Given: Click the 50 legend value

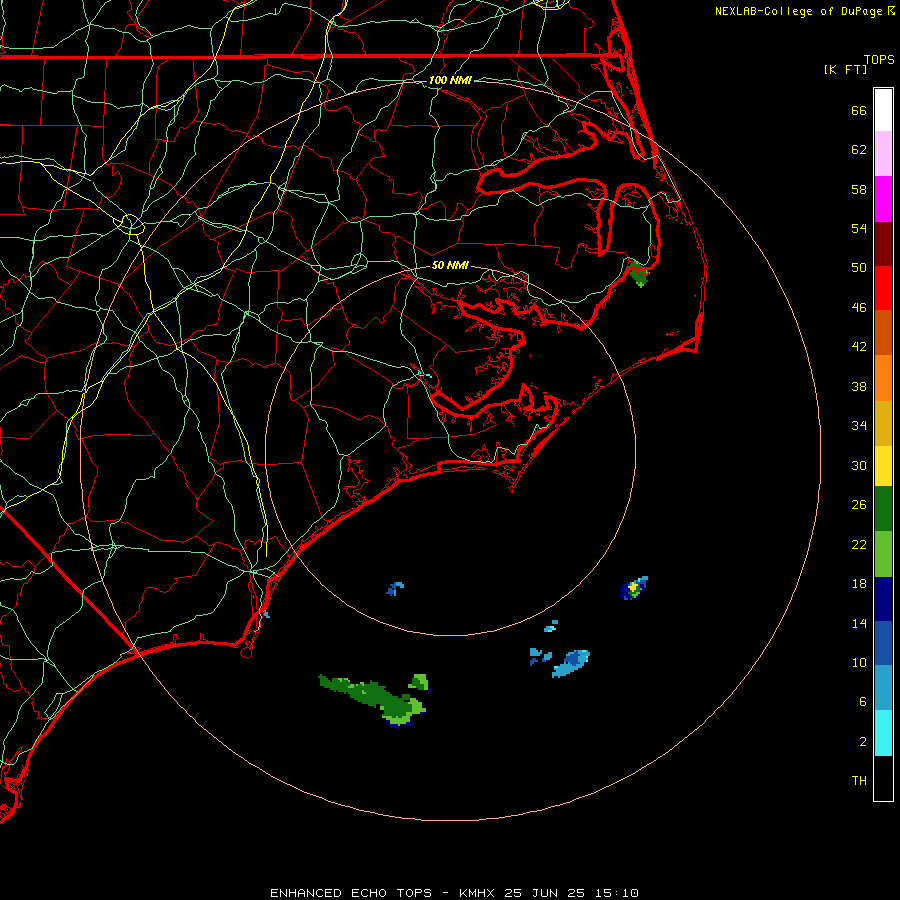Looking at the screenshot, I should tap(859, 268).
